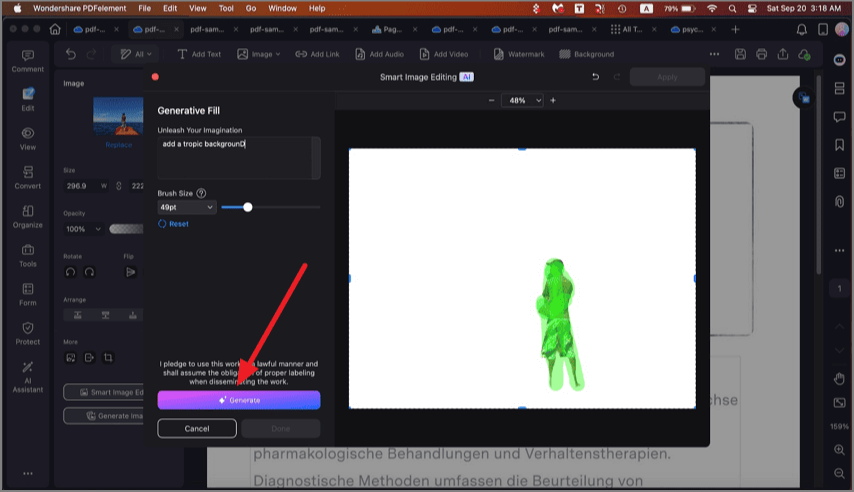Open the View menu
The height and width of the screenshot is (492, 854).
(198, 8)
